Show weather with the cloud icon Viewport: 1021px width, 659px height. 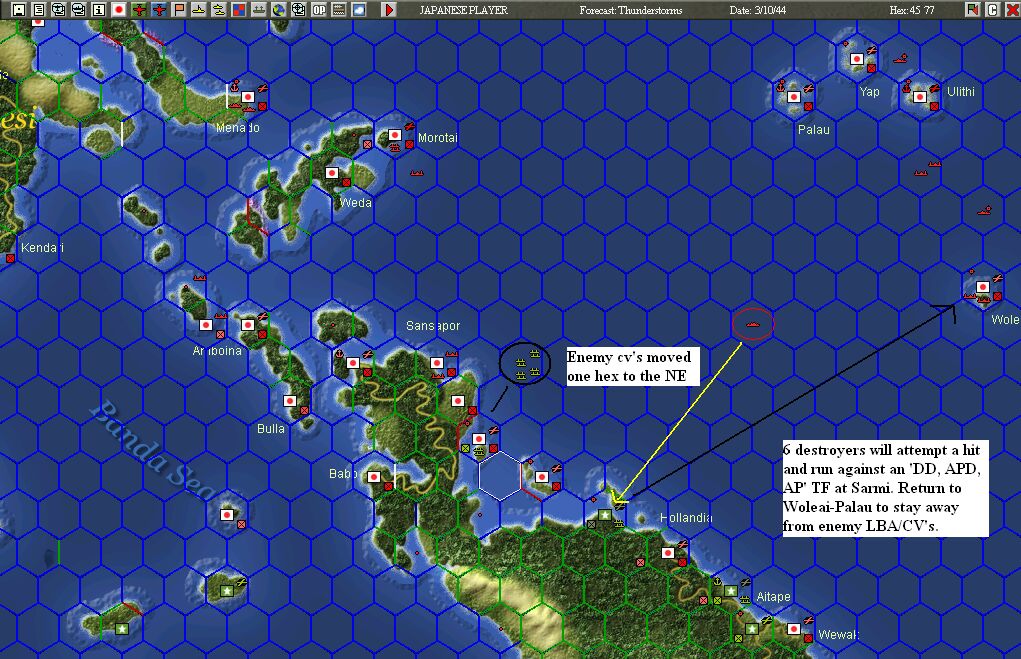(359, 10)
